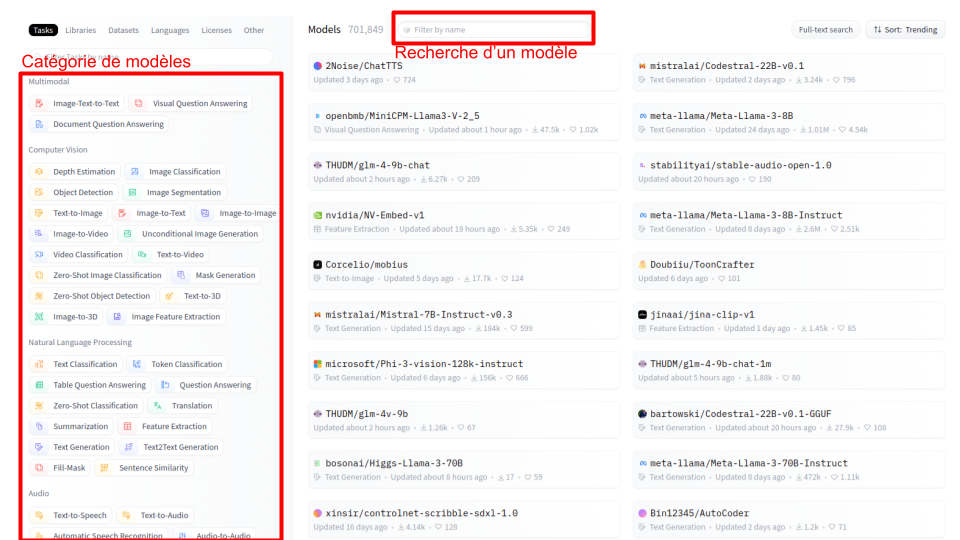
Task: Toggle the Image Classification task filter
Action: tap(175, 172)
